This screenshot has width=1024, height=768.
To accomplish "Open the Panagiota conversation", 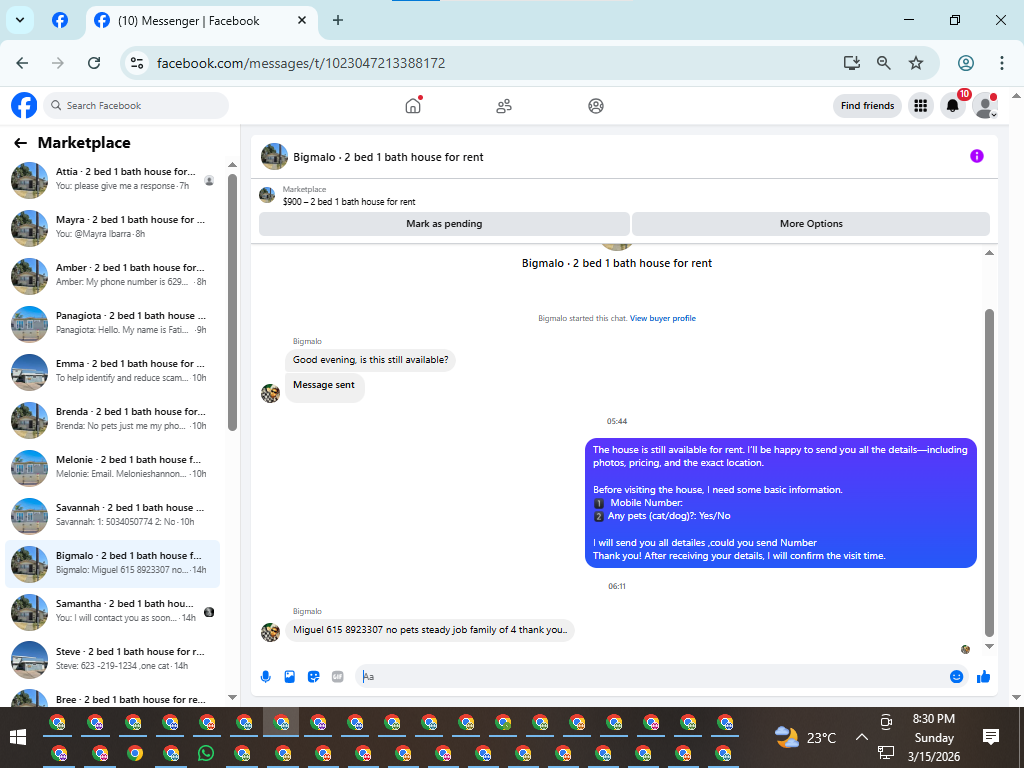I will tap(112, 323).
